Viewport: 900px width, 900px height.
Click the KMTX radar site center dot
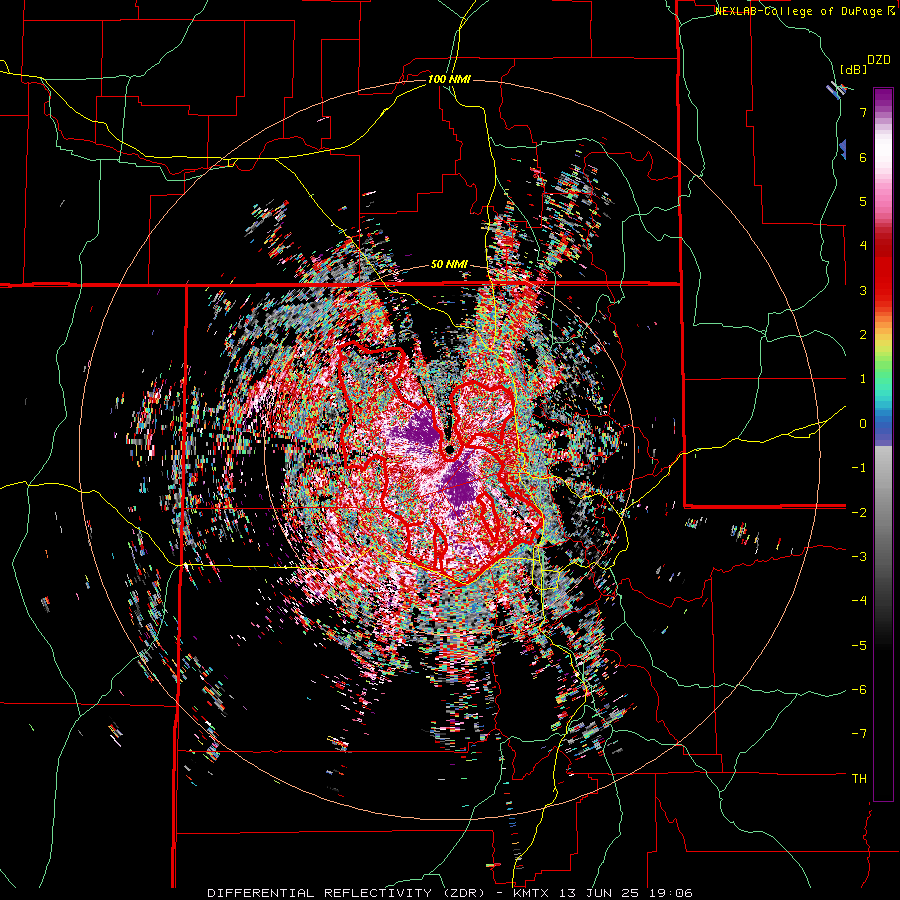point(449,450)
